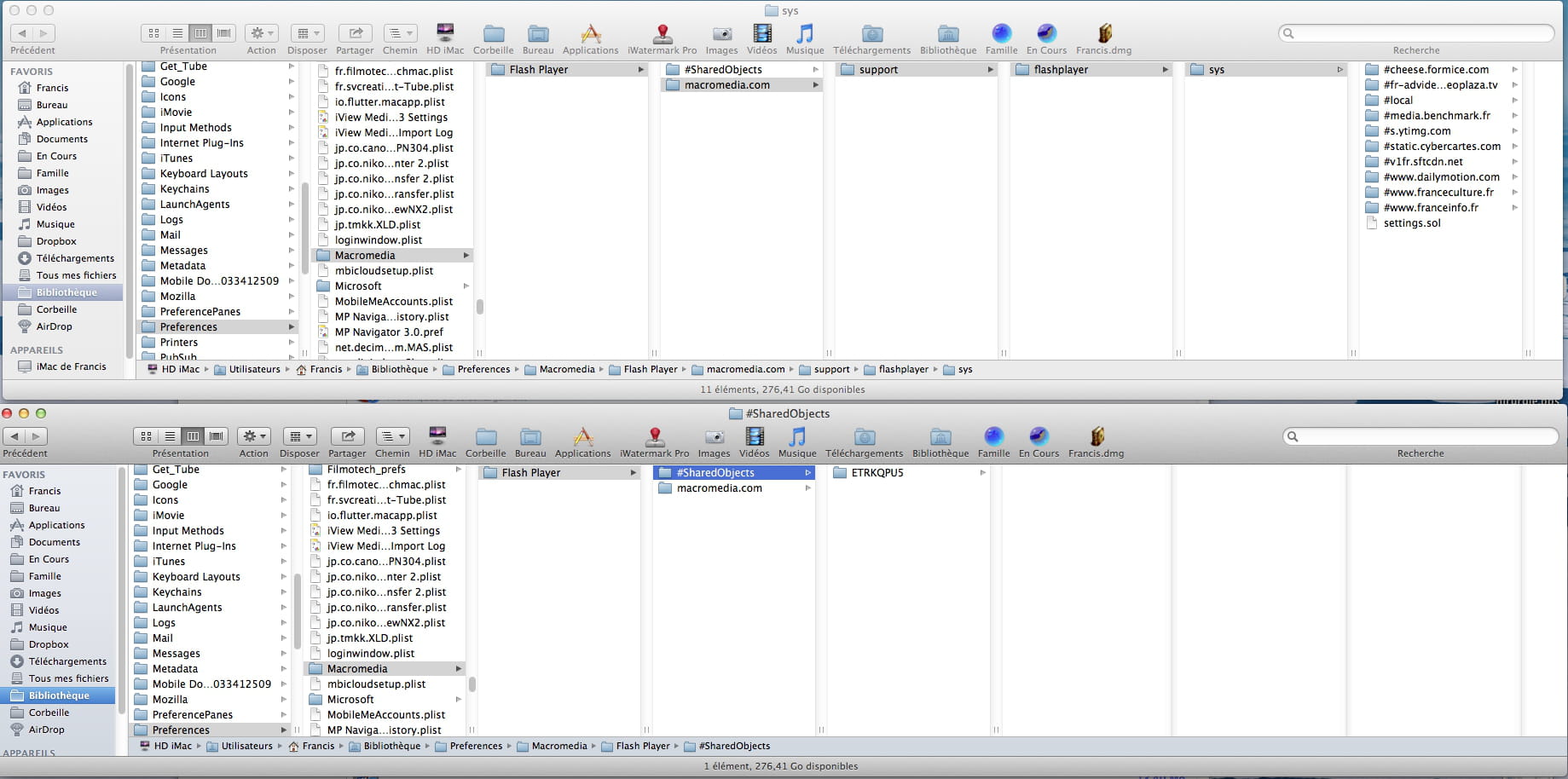Expand Microsoft folder arrow in top window
Viewport: 1568px width, 779px height.
tap(466, 286)
